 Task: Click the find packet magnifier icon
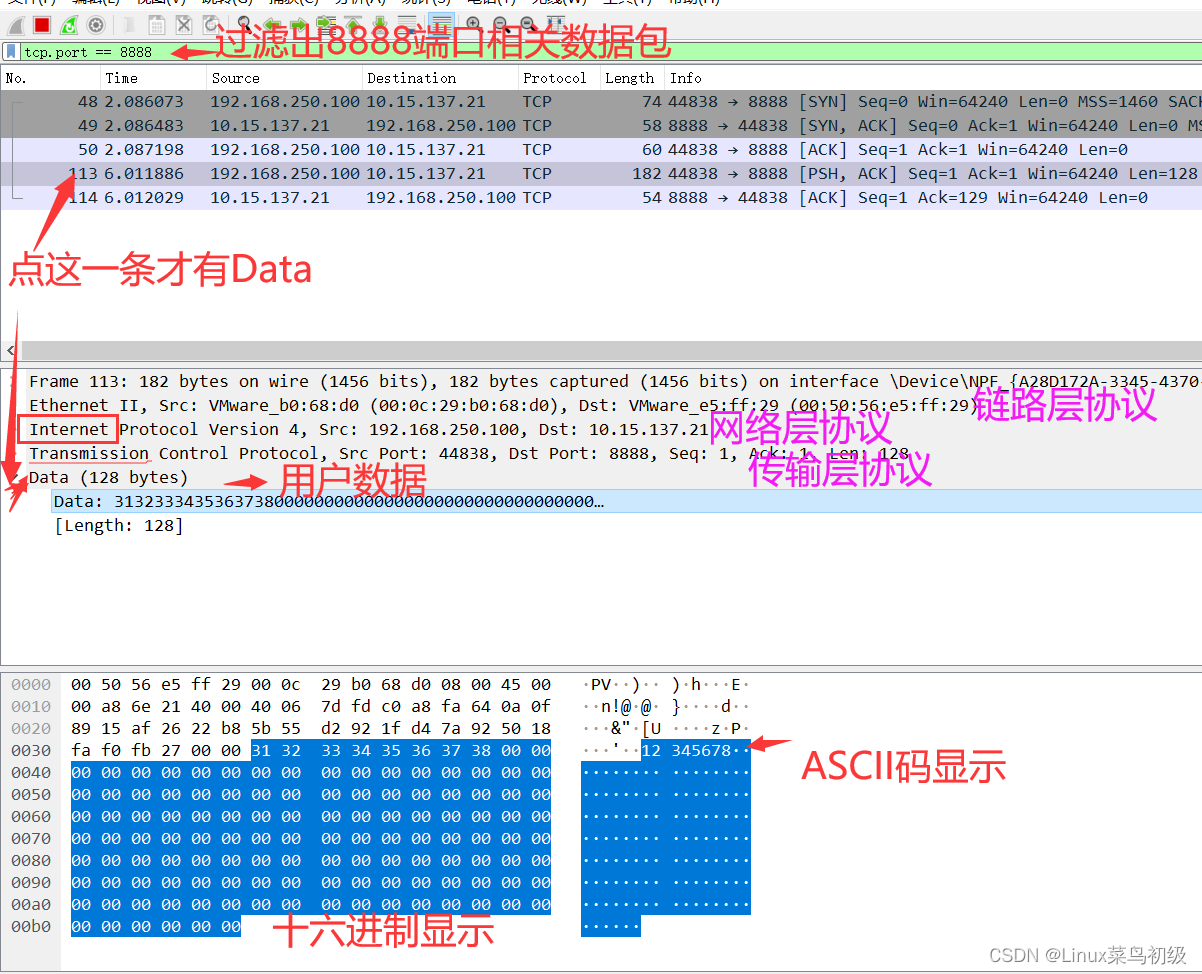[245, 22]
